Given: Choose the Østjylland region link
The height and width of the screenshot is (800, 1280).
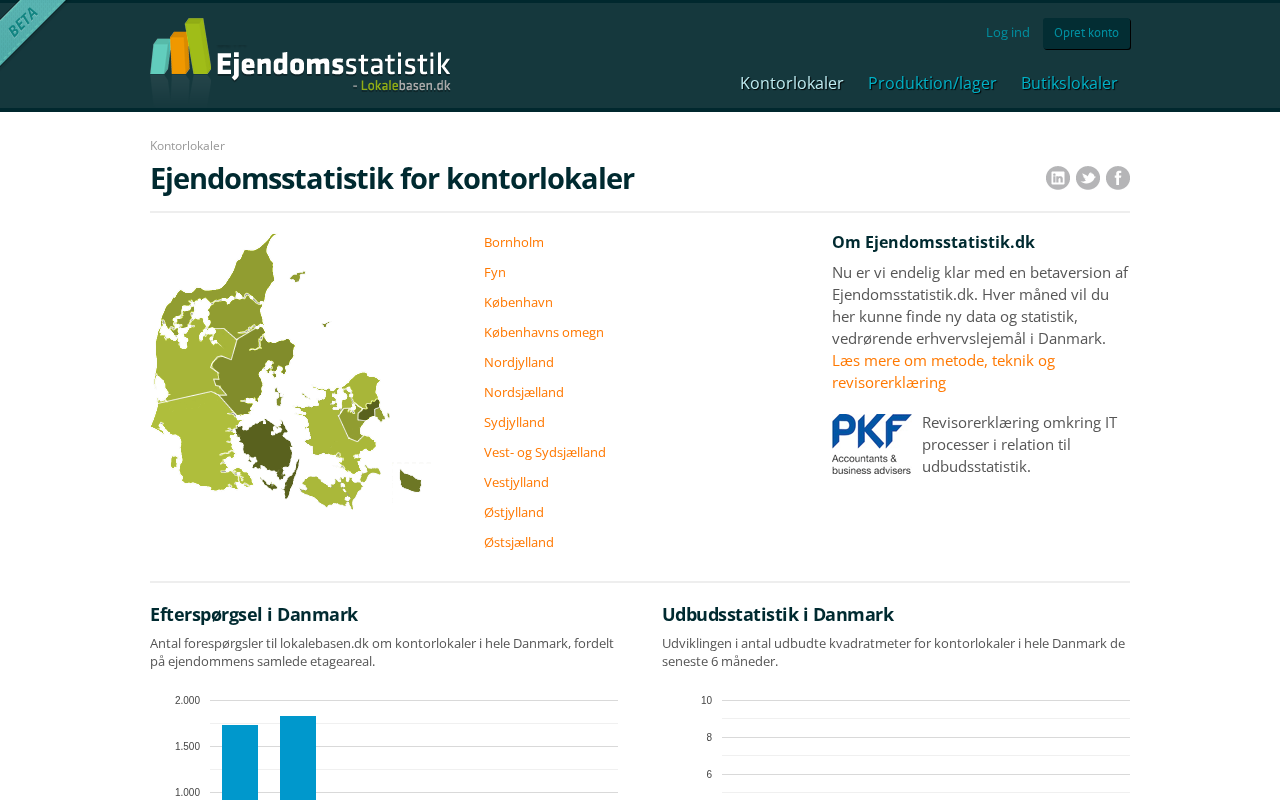Looking at the screenshot, I should (x=514, y=512).
